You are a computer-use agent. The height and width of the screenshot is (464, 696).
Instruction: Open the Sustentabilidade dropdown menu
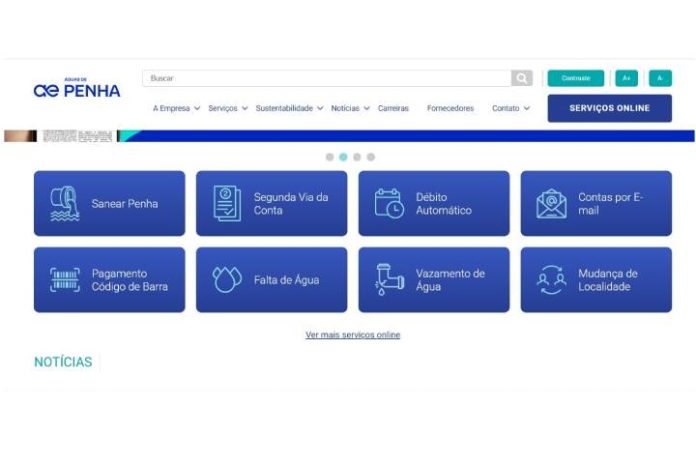pyautogui.click(x=289, y=108)
